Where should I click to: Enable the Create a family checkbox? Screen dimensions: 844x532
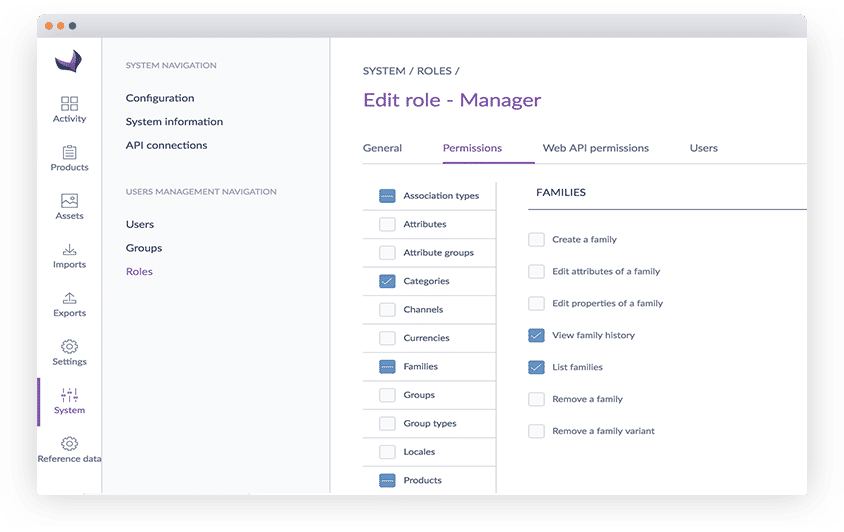(536, 240)
